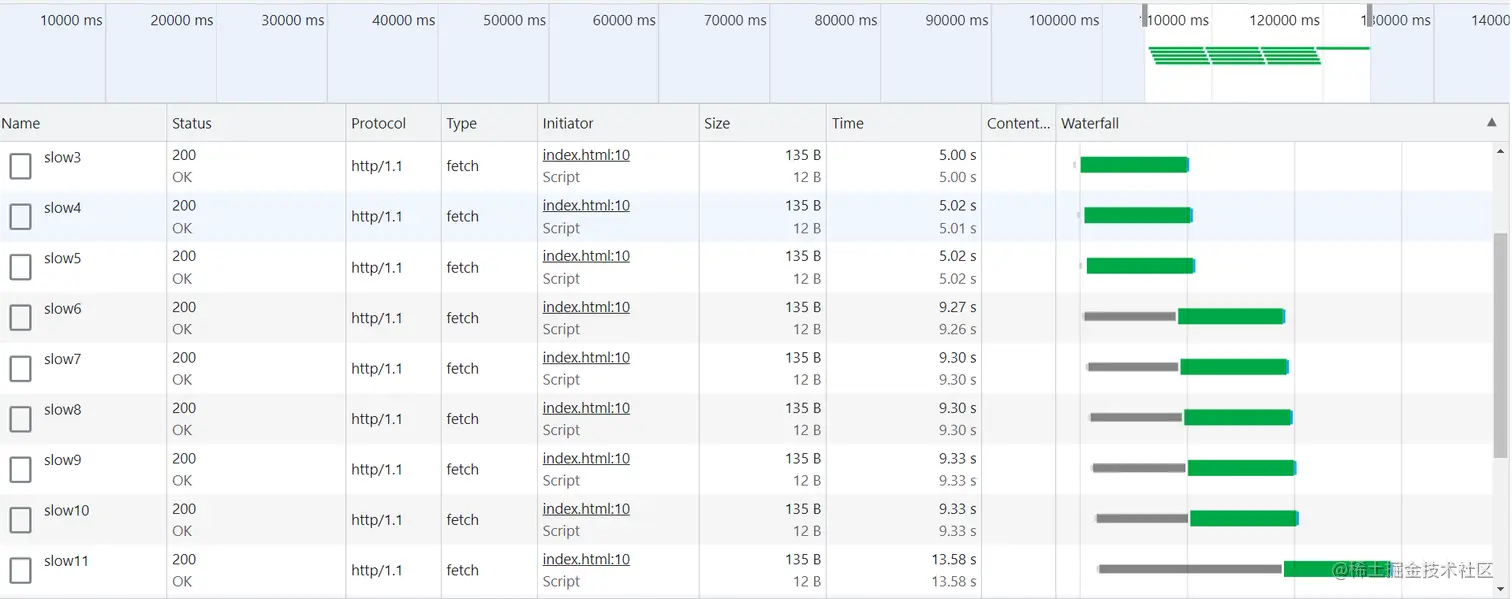Click the slow8 green waterfall bar

tap(1237, 417)
